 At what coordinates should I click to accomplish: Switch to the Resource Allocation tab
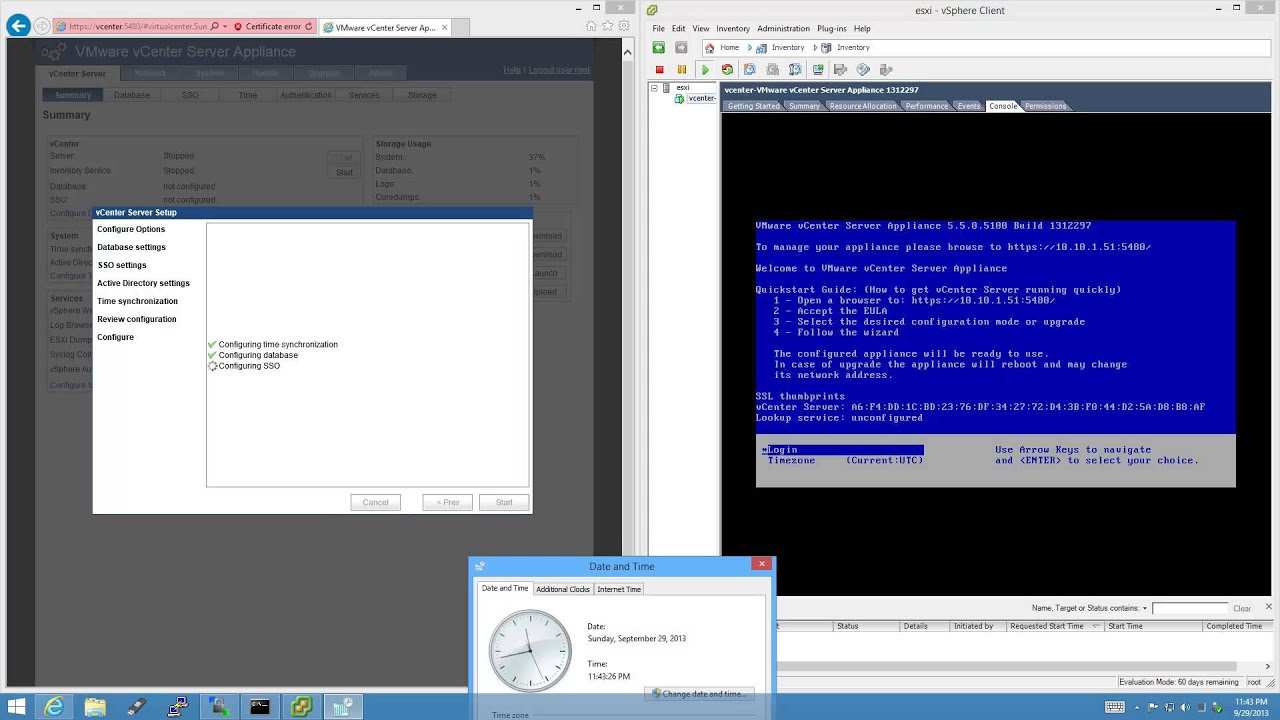click(x=863, y=106)
